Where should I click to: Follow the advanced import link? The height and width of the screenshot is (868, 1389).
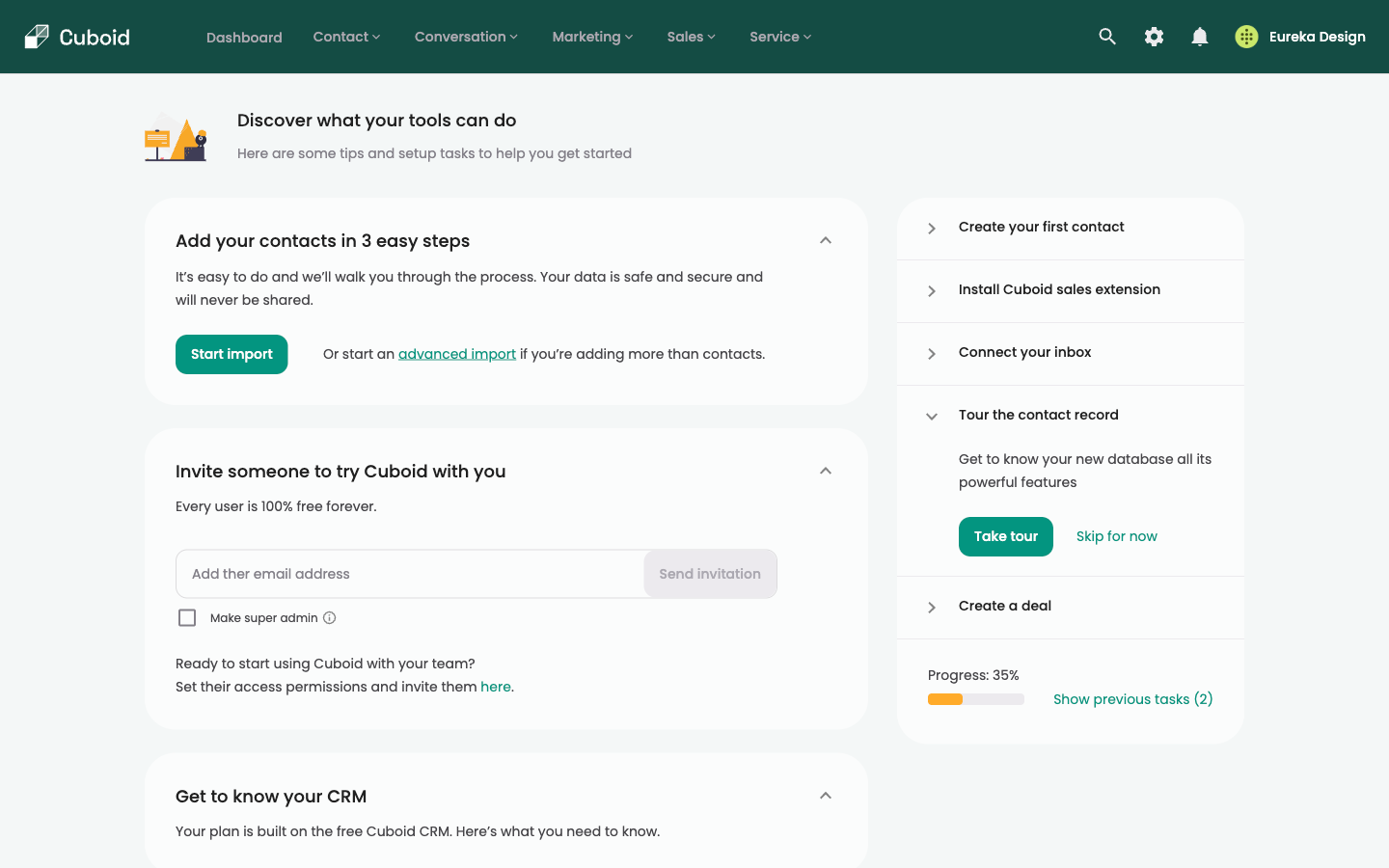[x=457, y=354]
